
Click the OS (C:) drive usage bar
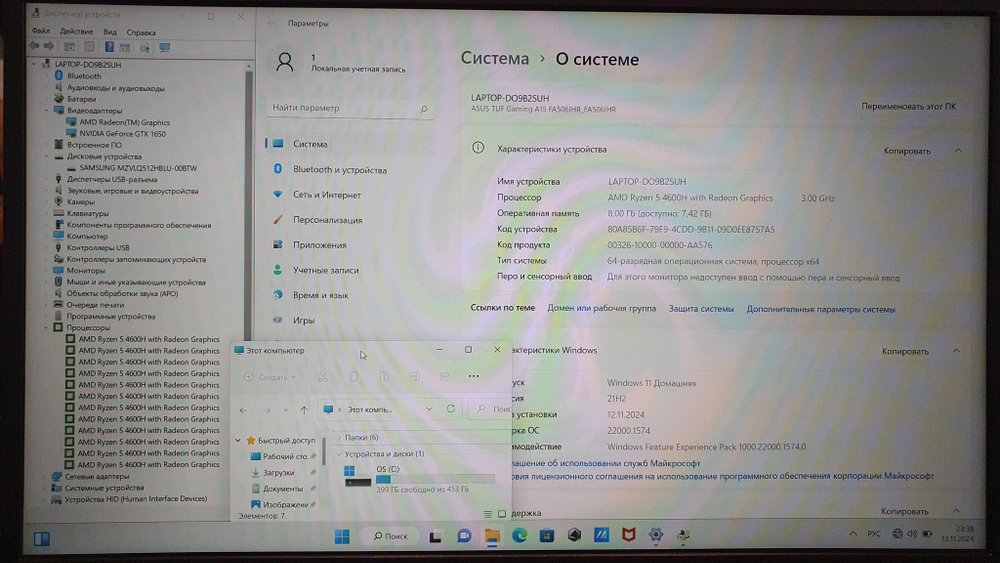click(x=435, y=479)
